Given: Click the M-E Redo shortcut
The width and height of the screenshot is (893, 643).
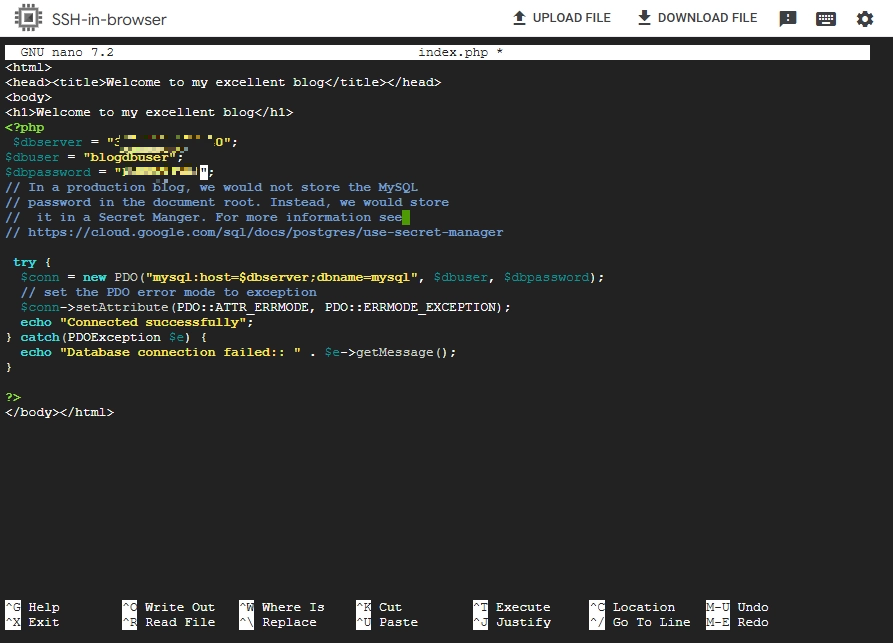Looking at the screenshot, I should coord(737,622).
